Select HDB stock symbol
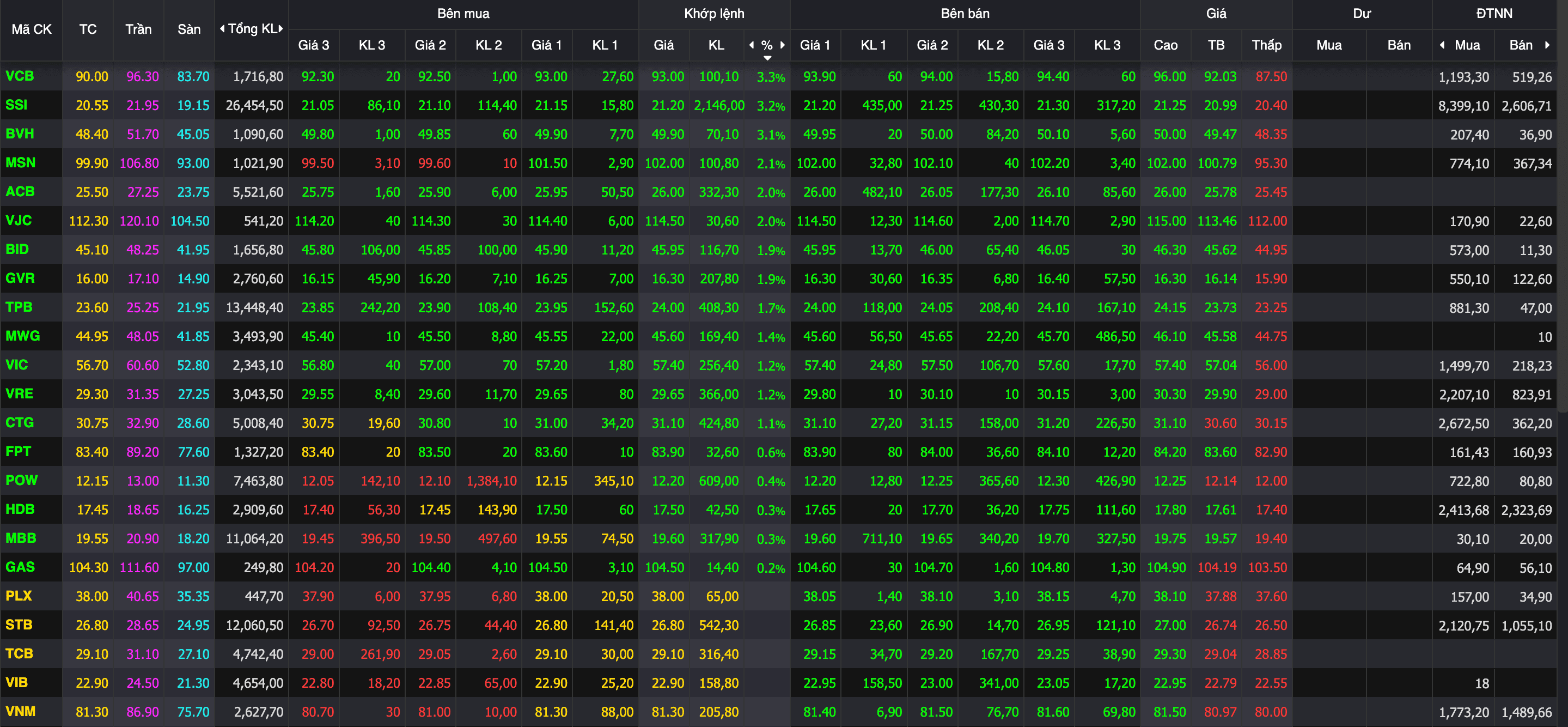The width and height of the screenshot is (1568, 727). point(20,509)
